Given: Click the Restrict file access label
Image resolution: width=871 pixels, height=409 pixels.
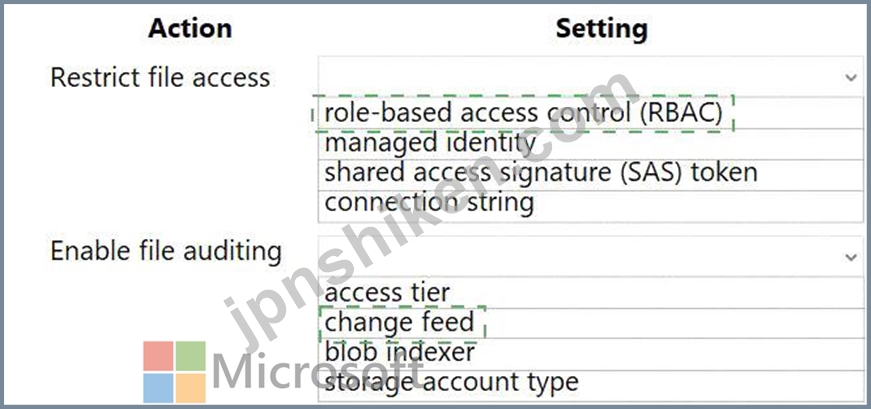Looking at the screenshot, I should [x=161, y=77].
